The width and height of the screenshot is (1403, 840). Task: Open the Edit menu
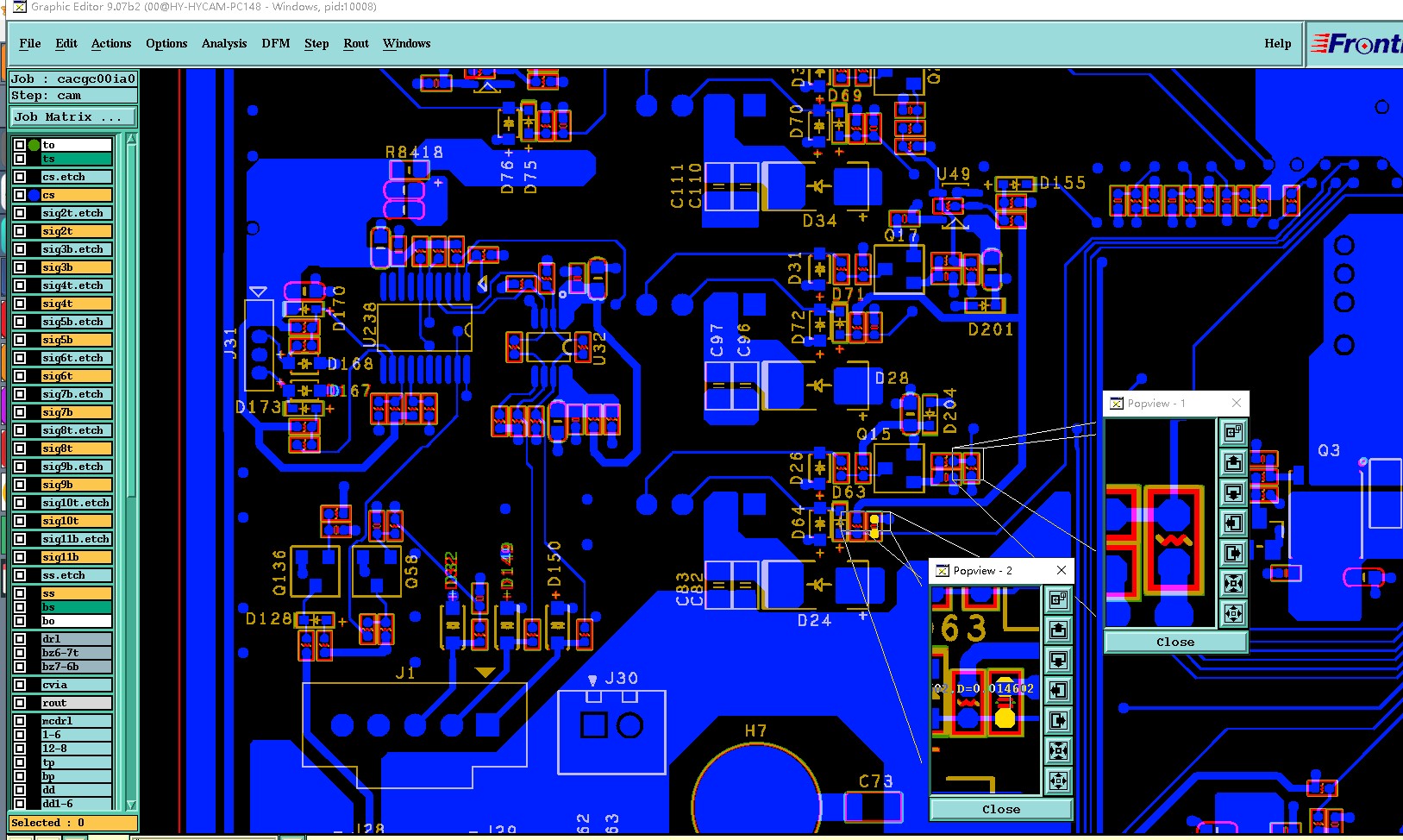tap(66, 43)
